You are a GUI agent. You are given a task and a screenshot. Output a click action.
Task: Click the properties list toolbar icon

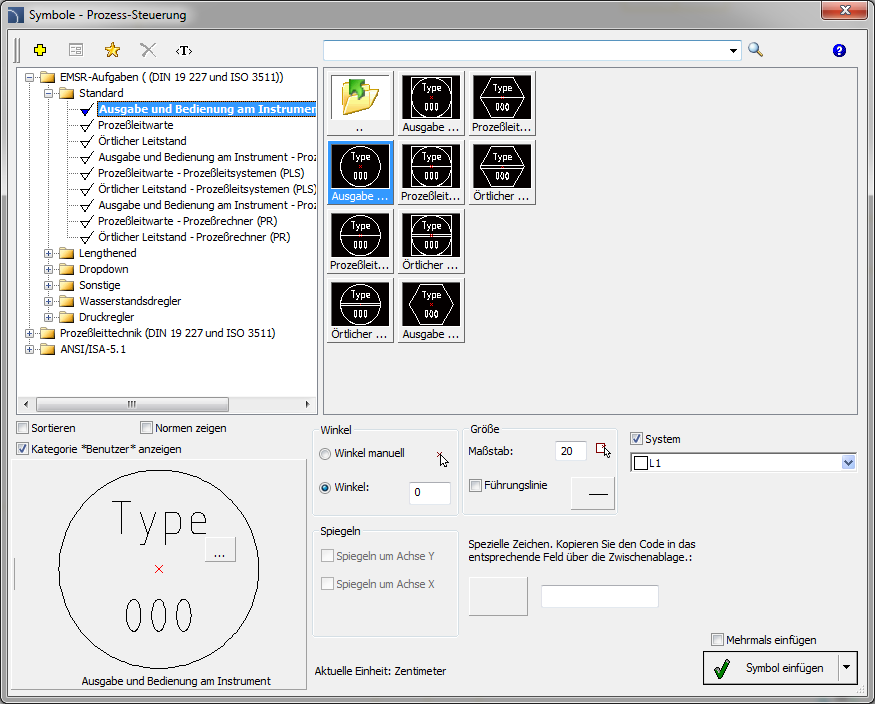click(x=76, y=50)
